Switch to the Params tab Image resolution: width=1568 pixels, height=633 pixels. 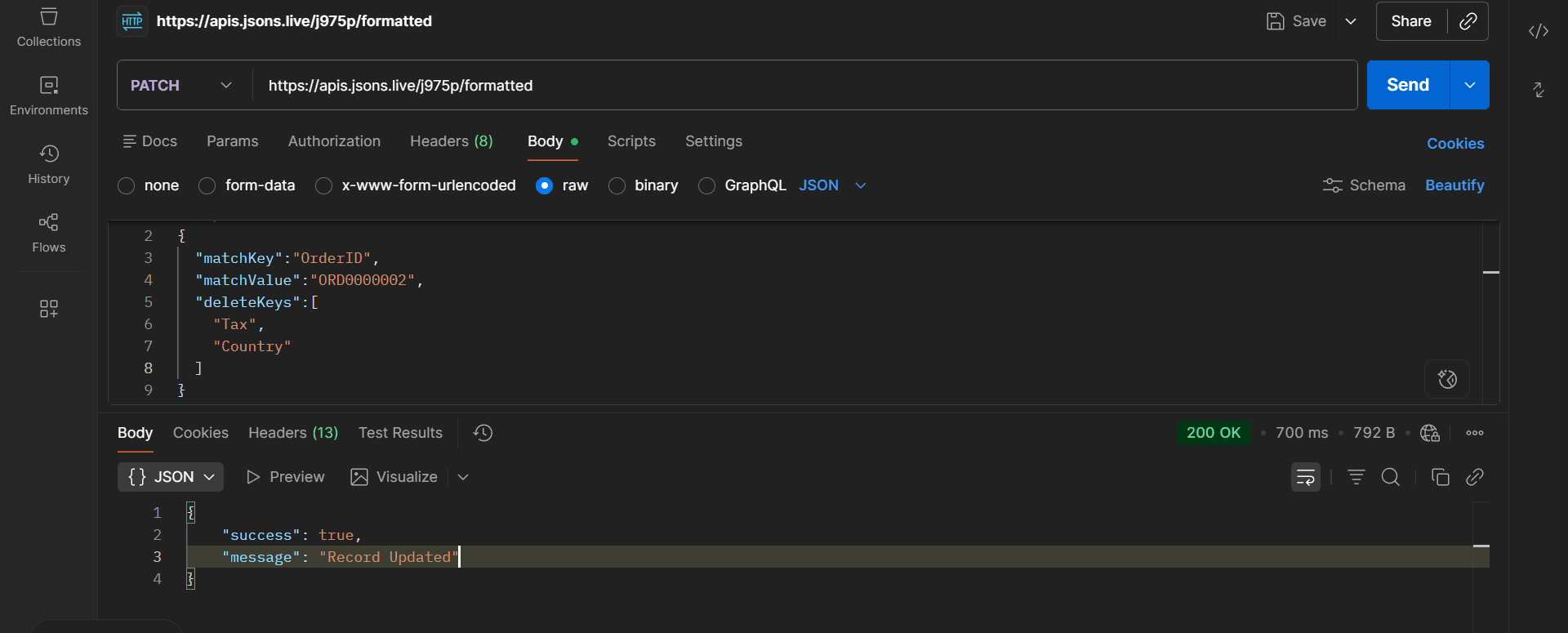pos(233,141)
